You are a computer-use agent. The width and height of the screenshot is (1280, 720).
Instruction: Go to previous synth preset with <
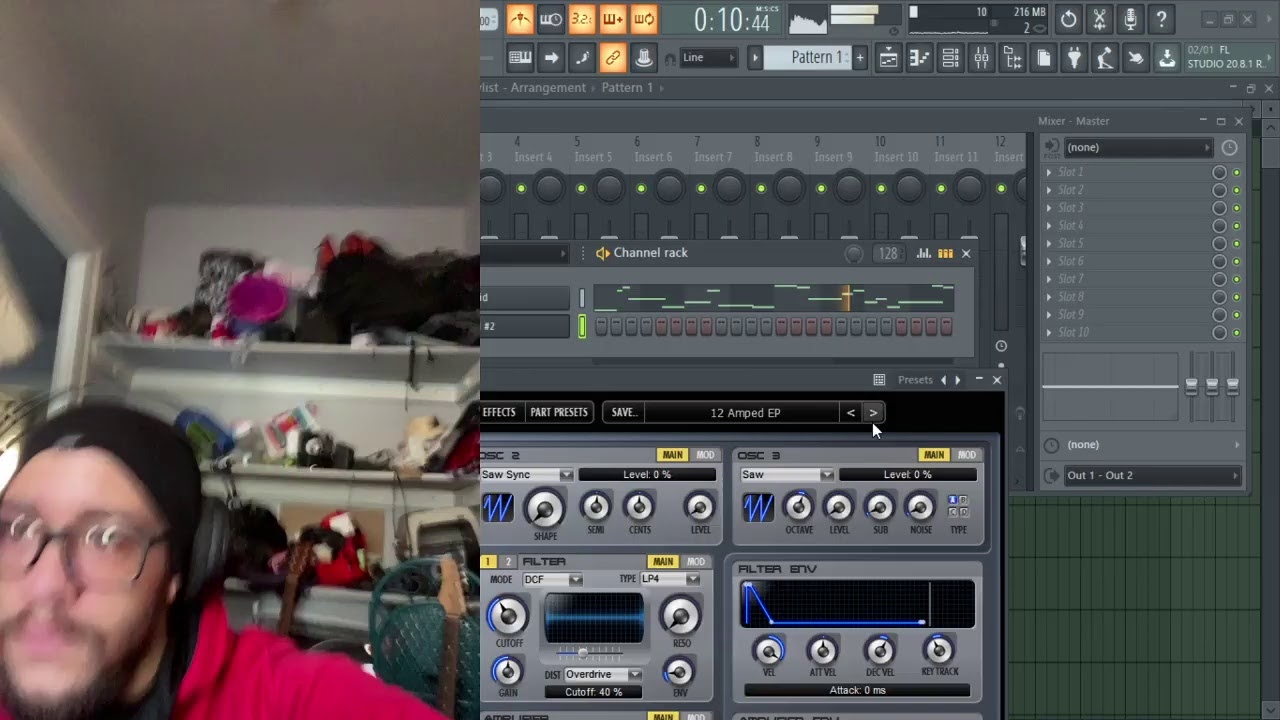click(x=850, y=413)
